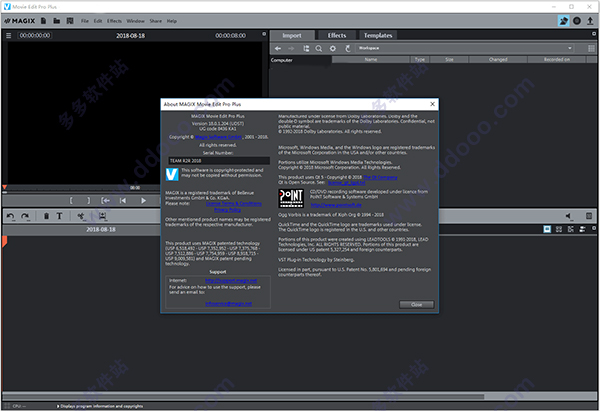This screenshot has width=600, height=411.
Task: Open search in the Media Pool
Action: (x=318, y=48)
